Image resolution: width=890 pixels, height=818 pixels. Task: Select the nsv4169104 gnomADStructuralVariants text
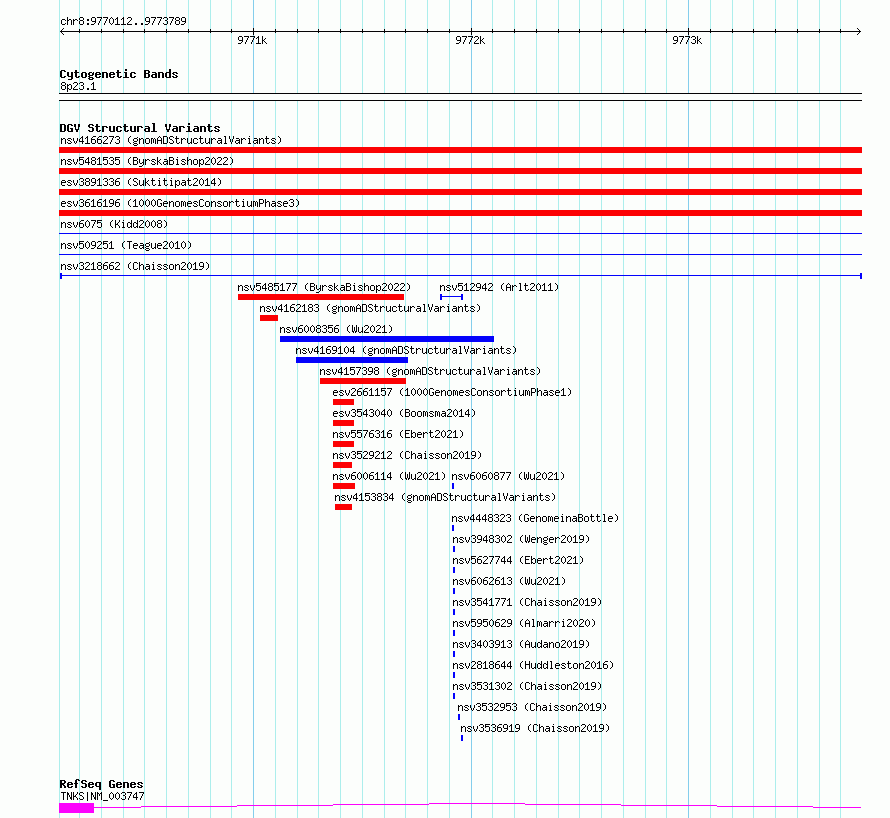coord(406,350)
